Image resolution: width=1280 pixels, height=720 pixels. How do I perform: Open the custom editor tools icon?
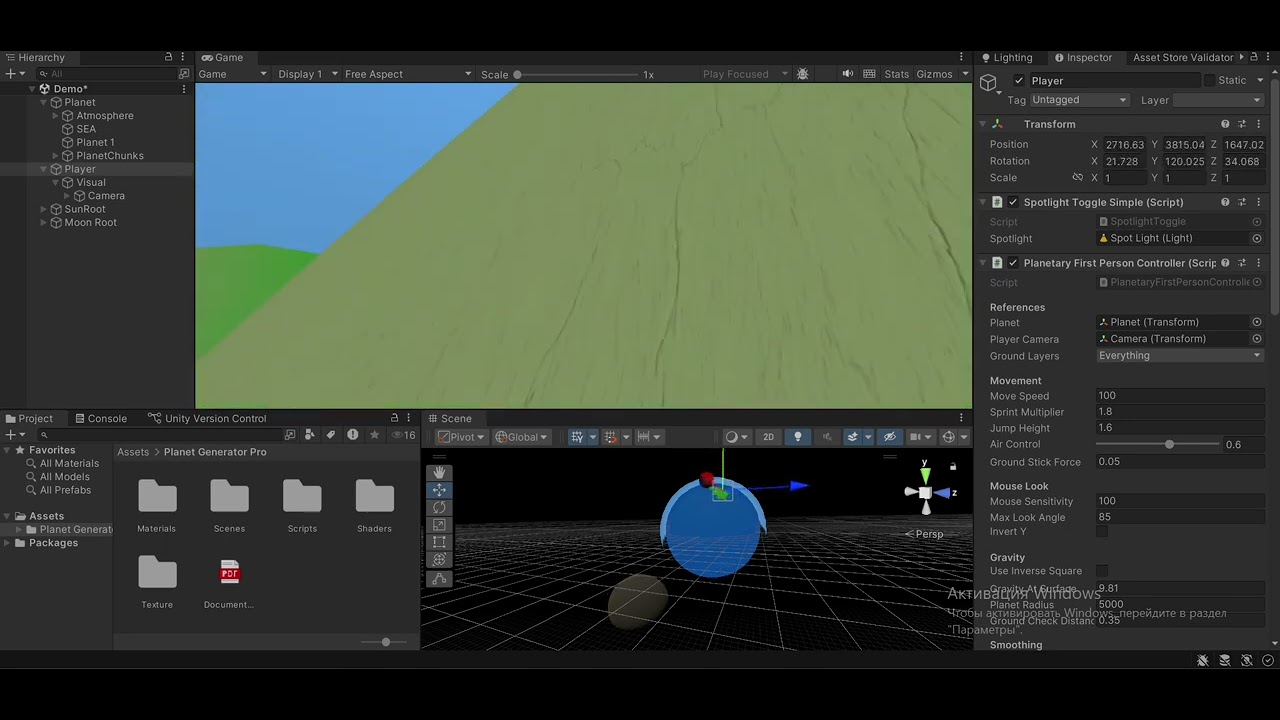[x=439, y=579]
